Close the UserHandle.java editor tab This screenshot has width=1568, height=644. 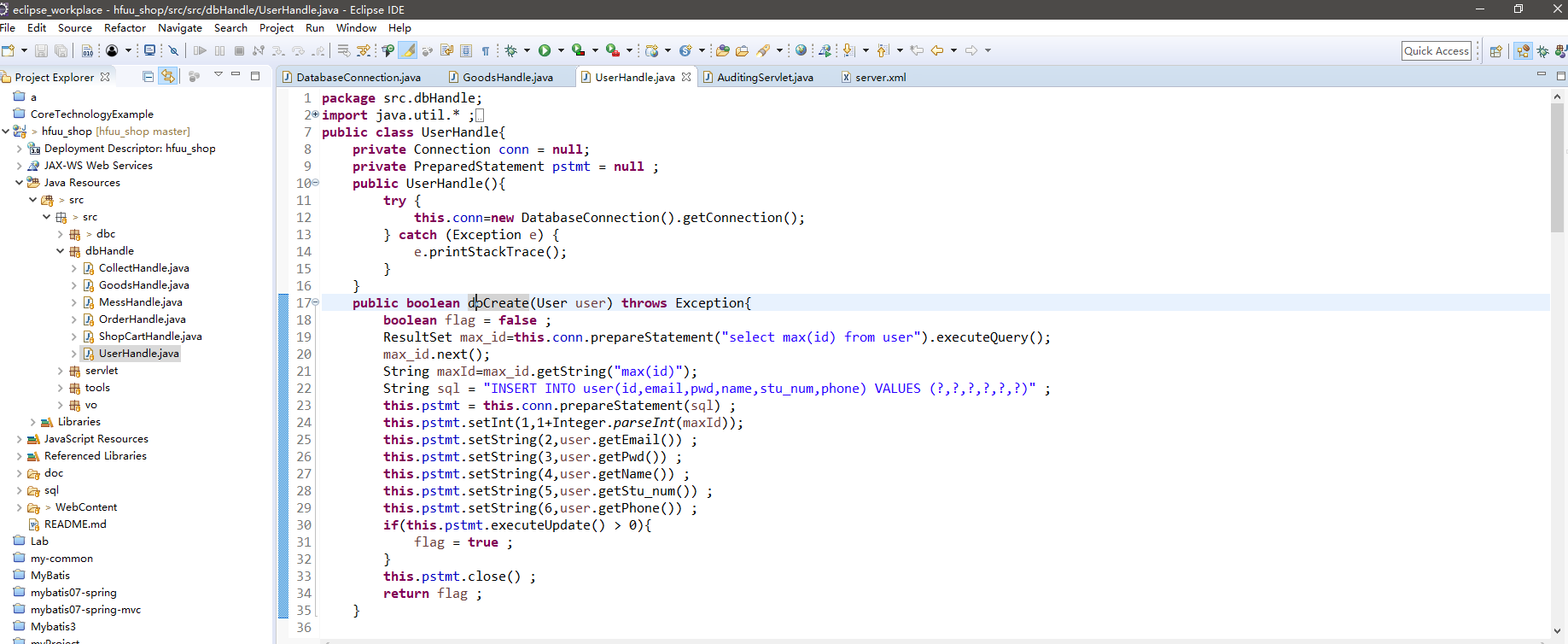[x=686, y=77]
